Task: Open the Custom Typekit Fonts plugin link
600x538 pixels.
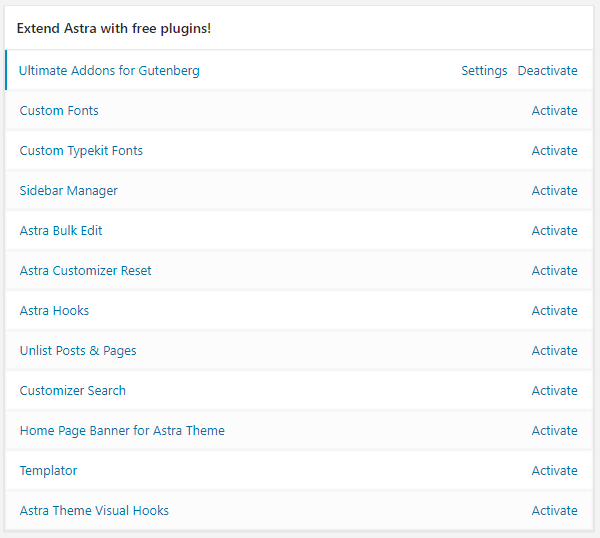Action: point(81,151)
